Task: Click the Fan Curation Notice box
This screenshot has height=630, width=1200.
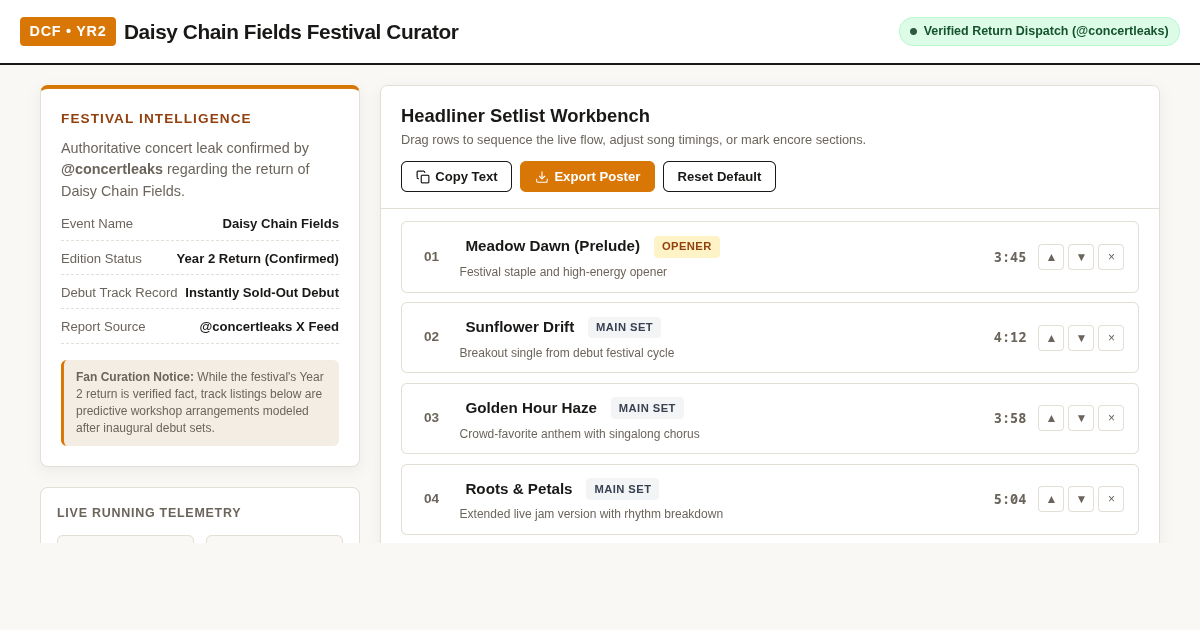Action: (x=200, y=403)
